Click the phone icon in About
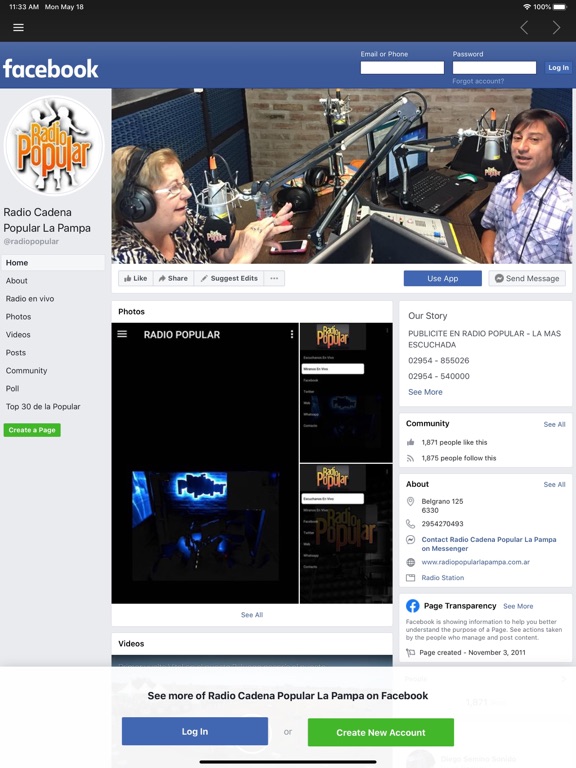The image size is (576, 768). (410, 524)
